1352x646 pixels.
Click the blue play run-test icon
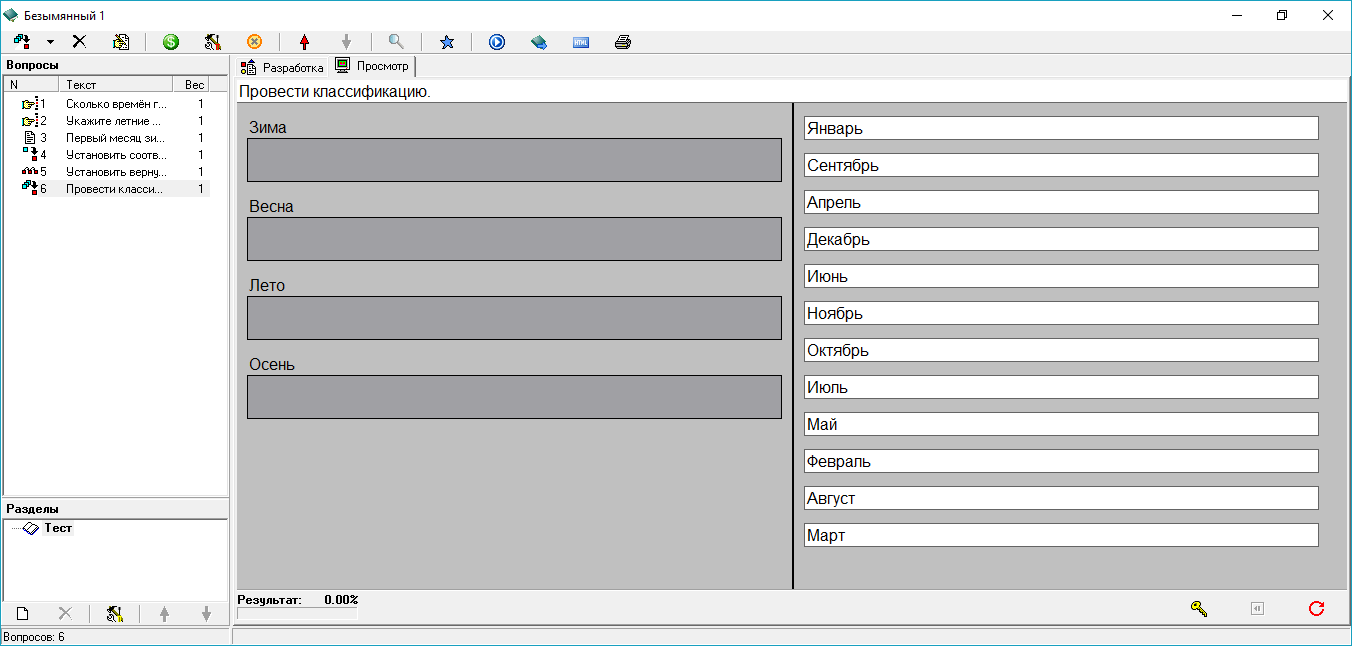497,42
